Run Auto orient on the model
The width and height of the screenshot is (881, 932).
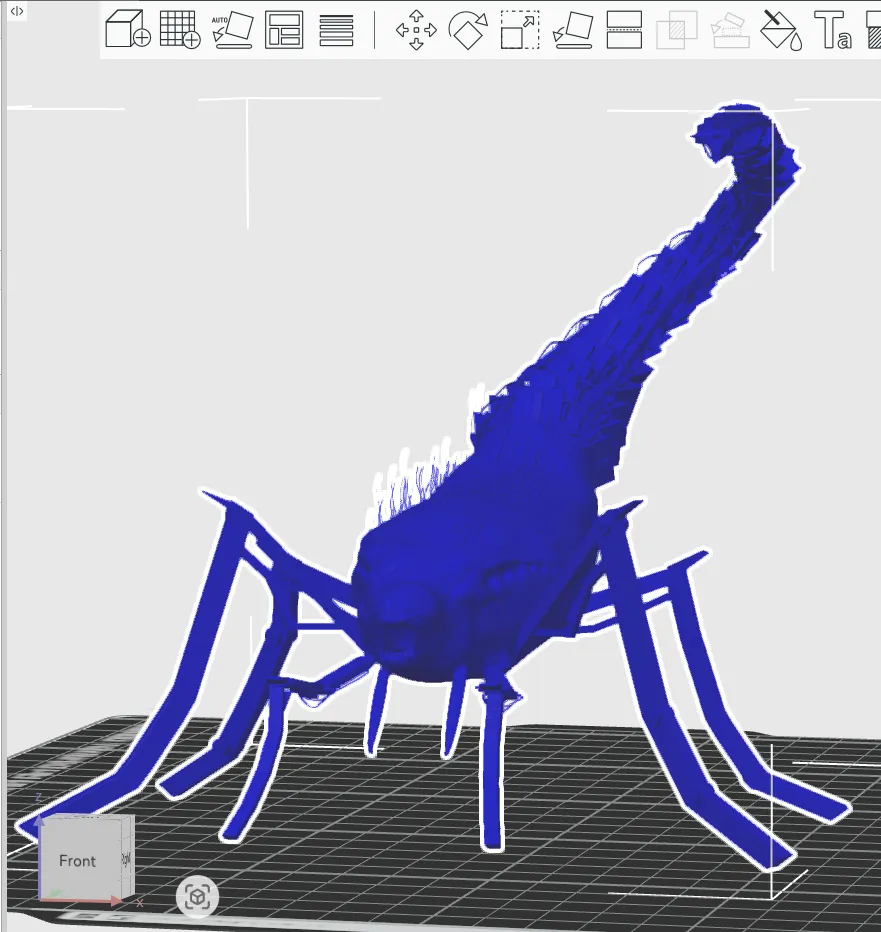click(x=232, y=30)
